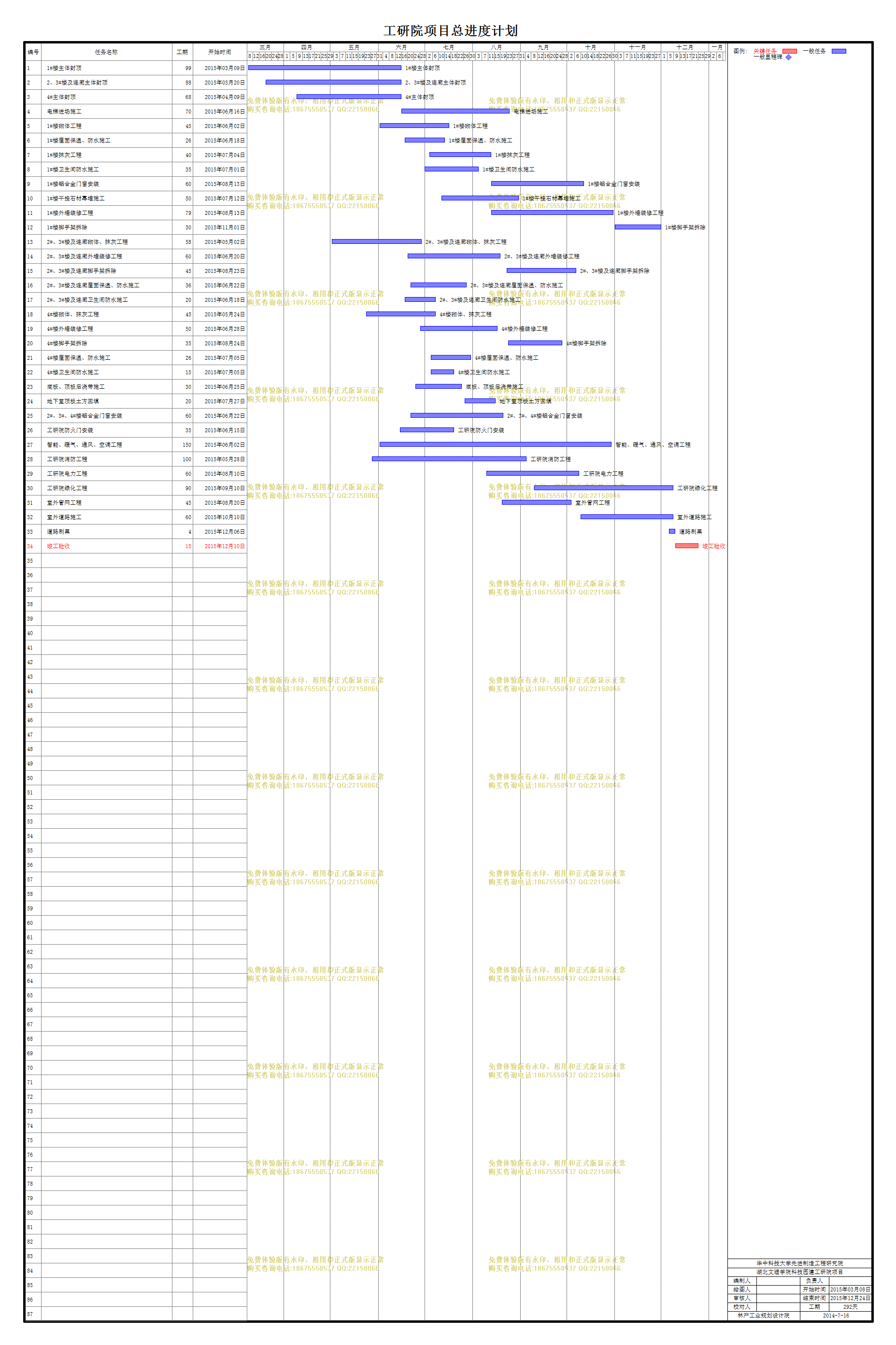
Task: Click the Gantt bar for 工研院防火门安装
Action: (x=427, y=430)
